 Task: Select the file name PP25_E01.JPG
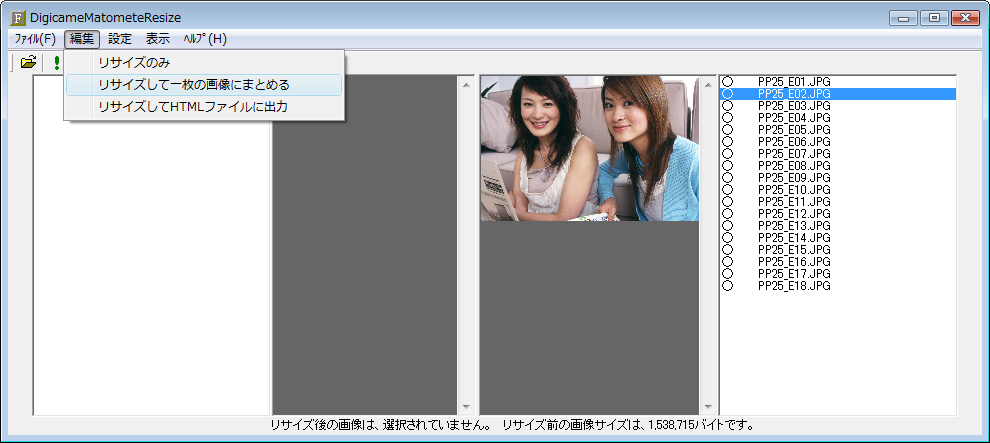coord(794,82)
